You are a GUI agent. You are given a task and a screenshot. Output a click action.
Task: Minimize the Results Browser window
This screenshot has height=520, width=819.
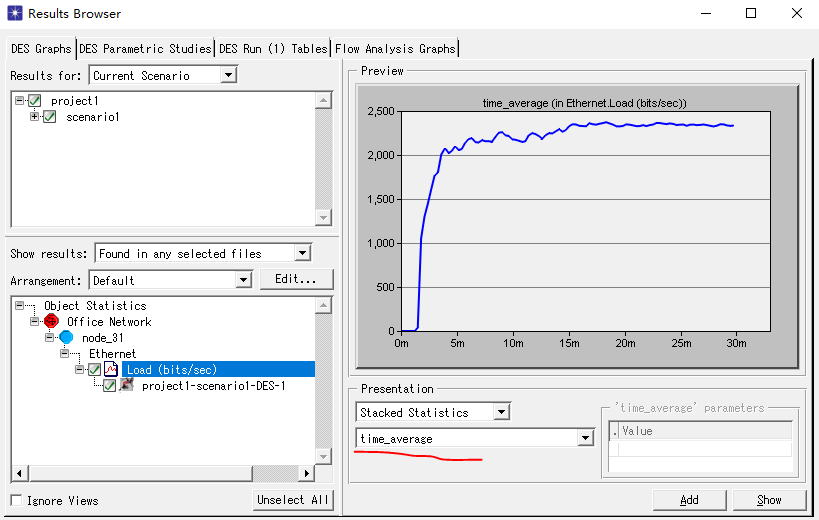point(706,13)
